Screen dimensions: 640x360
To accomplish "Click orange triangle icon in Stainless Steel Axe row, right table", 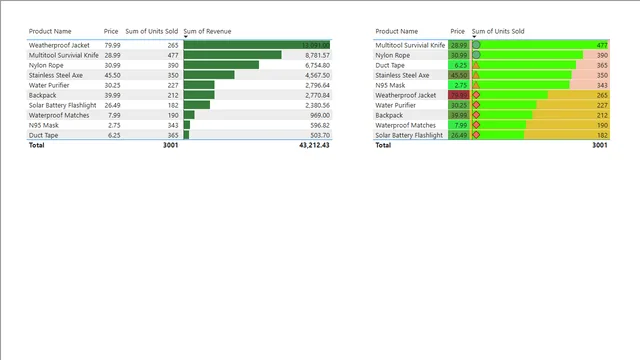I will pos(476,75).
